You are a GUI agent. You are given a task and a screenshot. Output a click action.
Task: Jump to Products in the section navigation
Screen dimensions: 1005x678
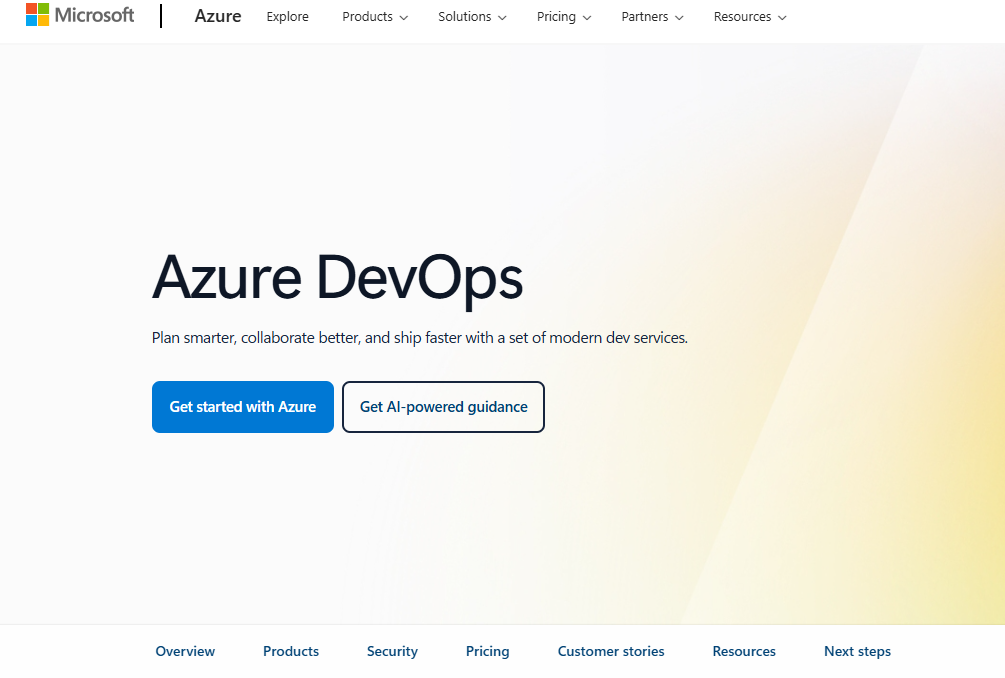tap(291, 651)
